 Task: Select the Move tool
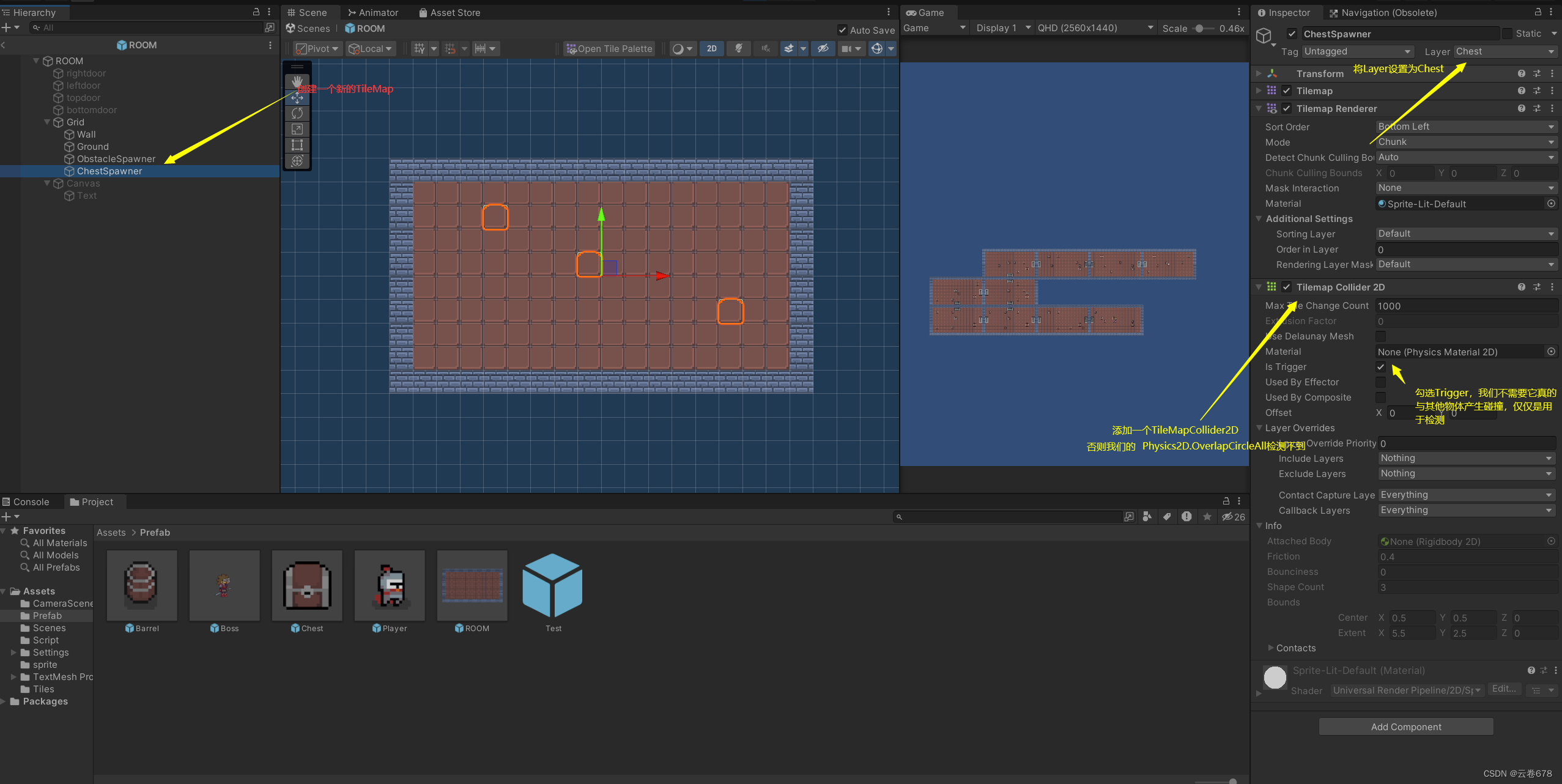tap(298, 97)
